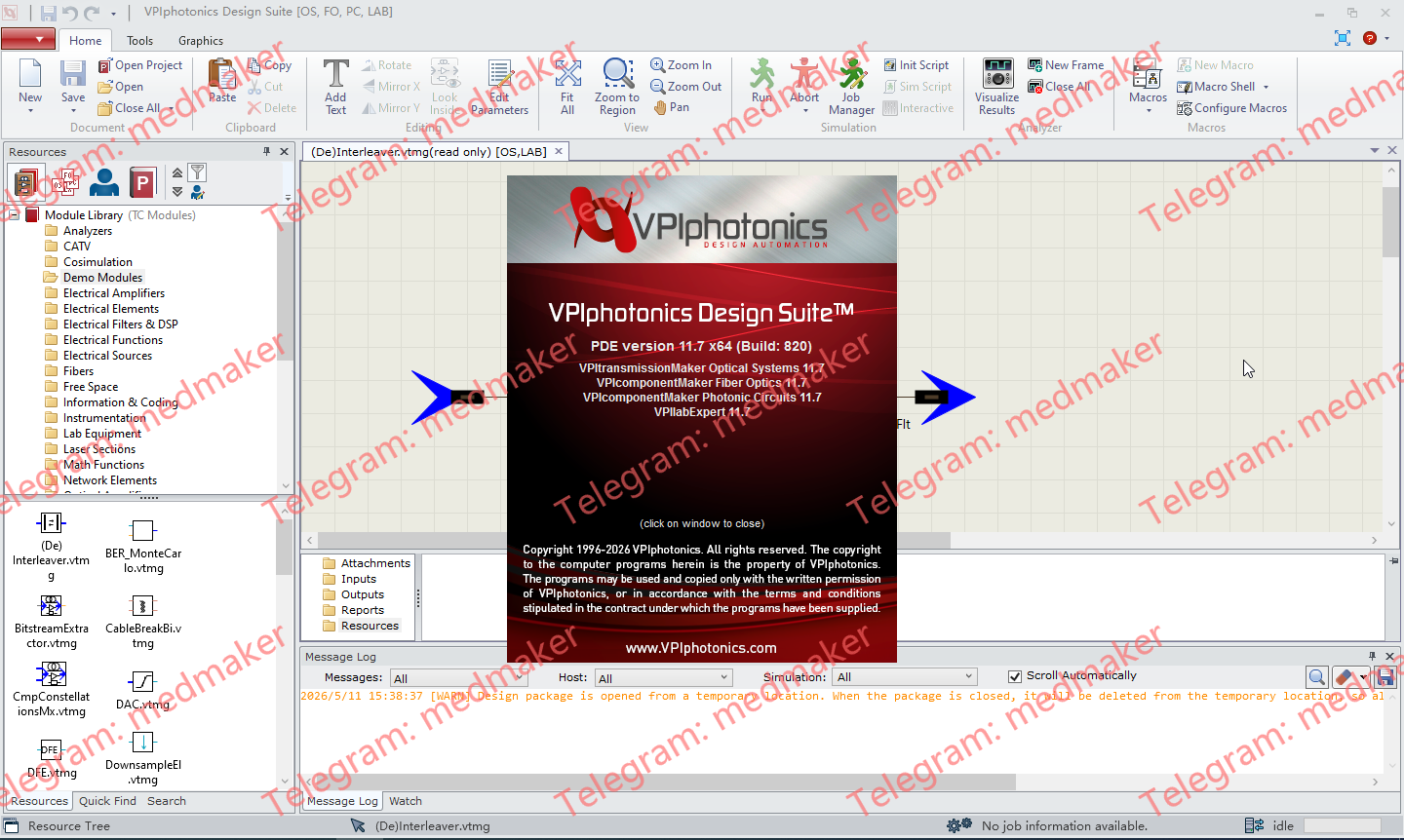Click the red P resources icon
This screenshot has width=1404, height=840.
142,182
